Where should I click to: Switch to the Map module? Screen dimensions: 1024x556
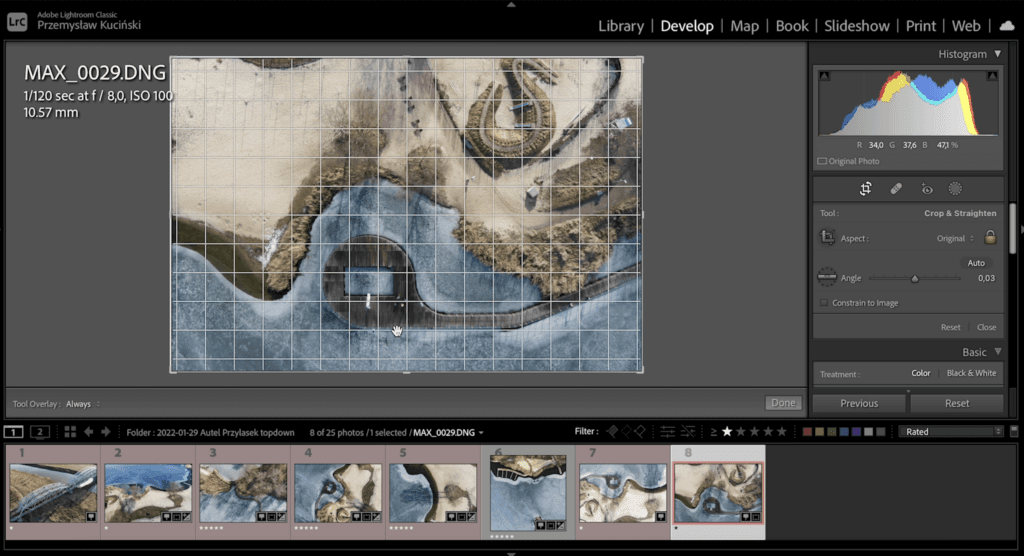pos(744,25)
